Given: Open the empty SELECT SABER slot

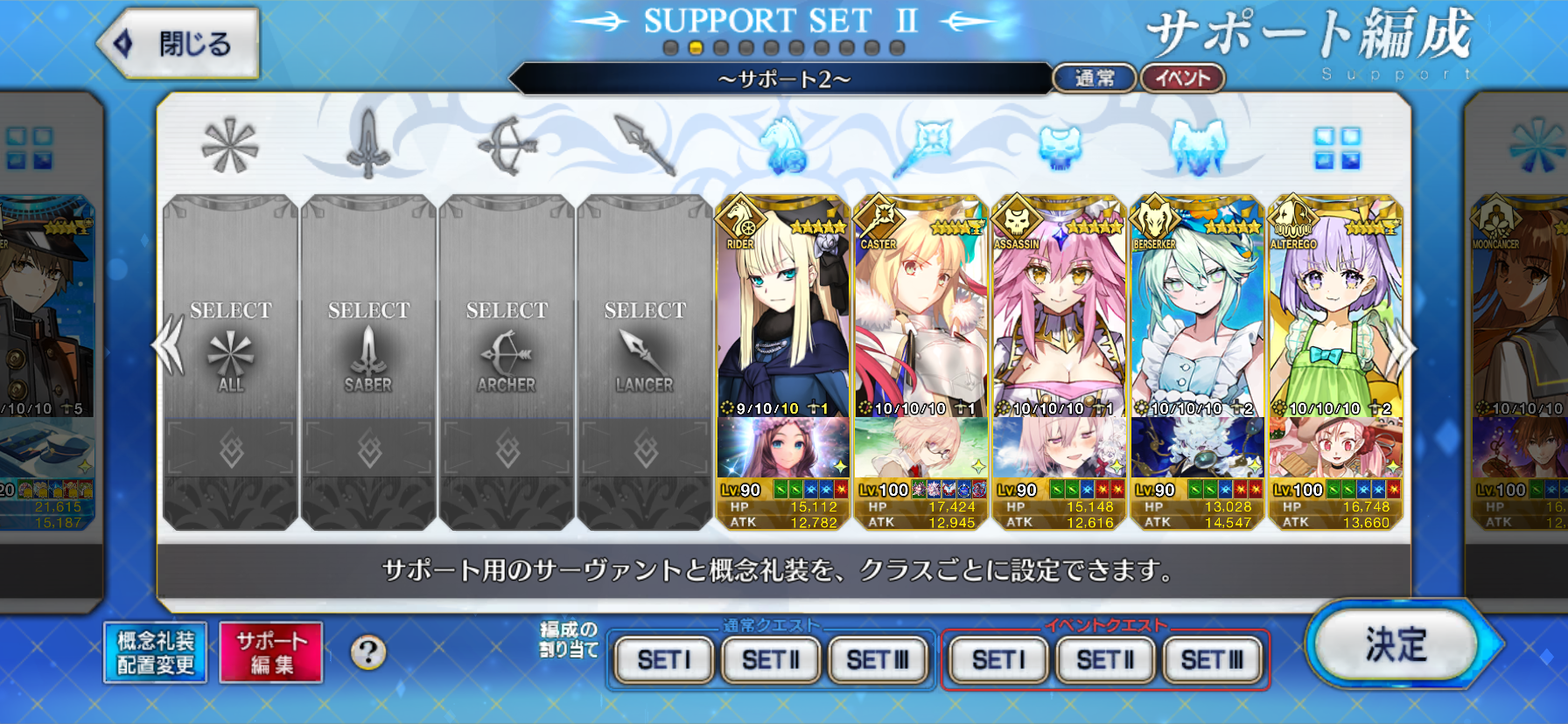Looking at the screenshot, I should point(368,362).
